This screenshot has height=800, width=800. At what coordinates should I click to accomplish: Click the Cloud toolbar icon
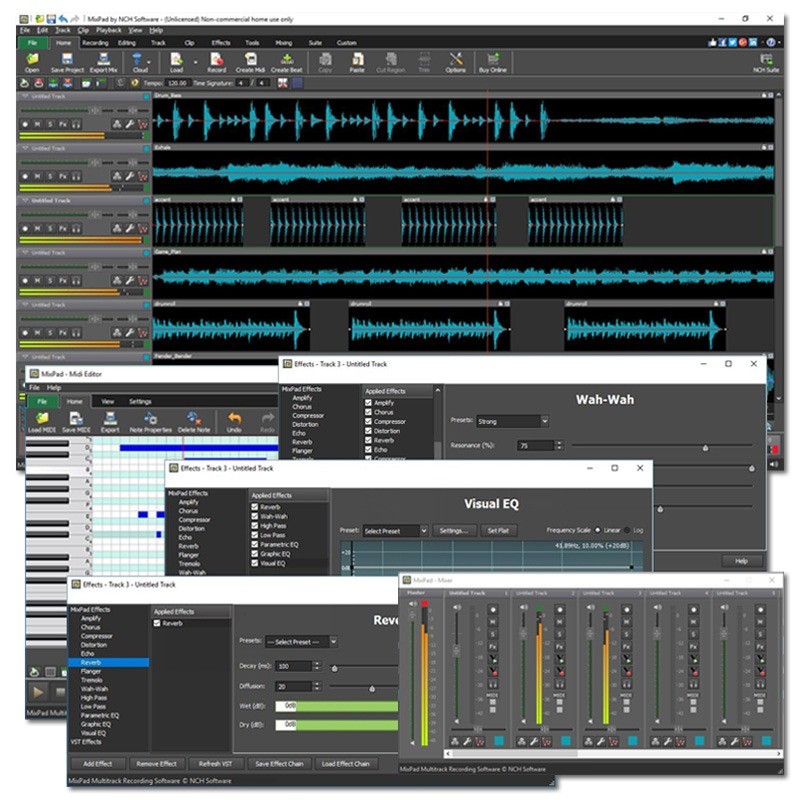click(140, 63)
